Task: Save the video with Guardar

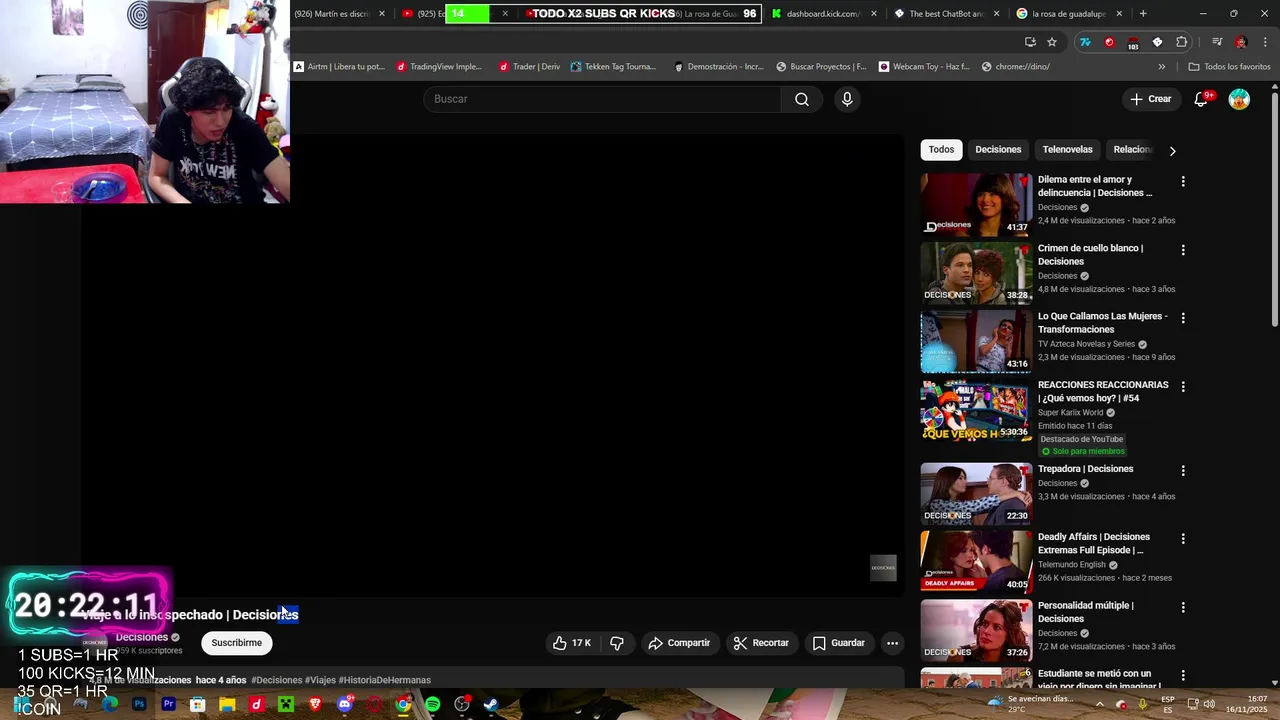Action: (838, 643)
